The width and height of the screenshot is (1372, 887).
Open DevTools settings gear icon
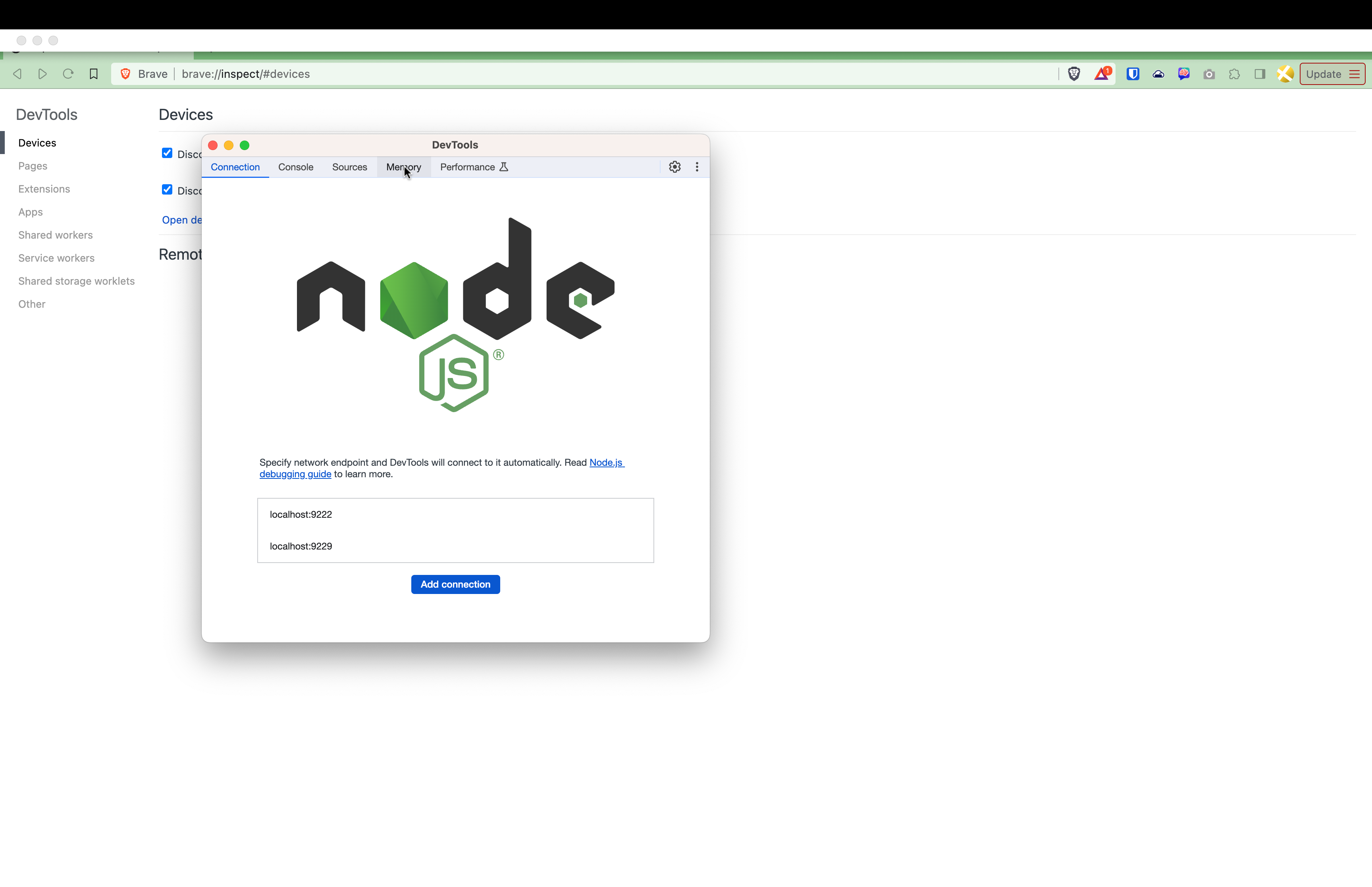point(675,167)
